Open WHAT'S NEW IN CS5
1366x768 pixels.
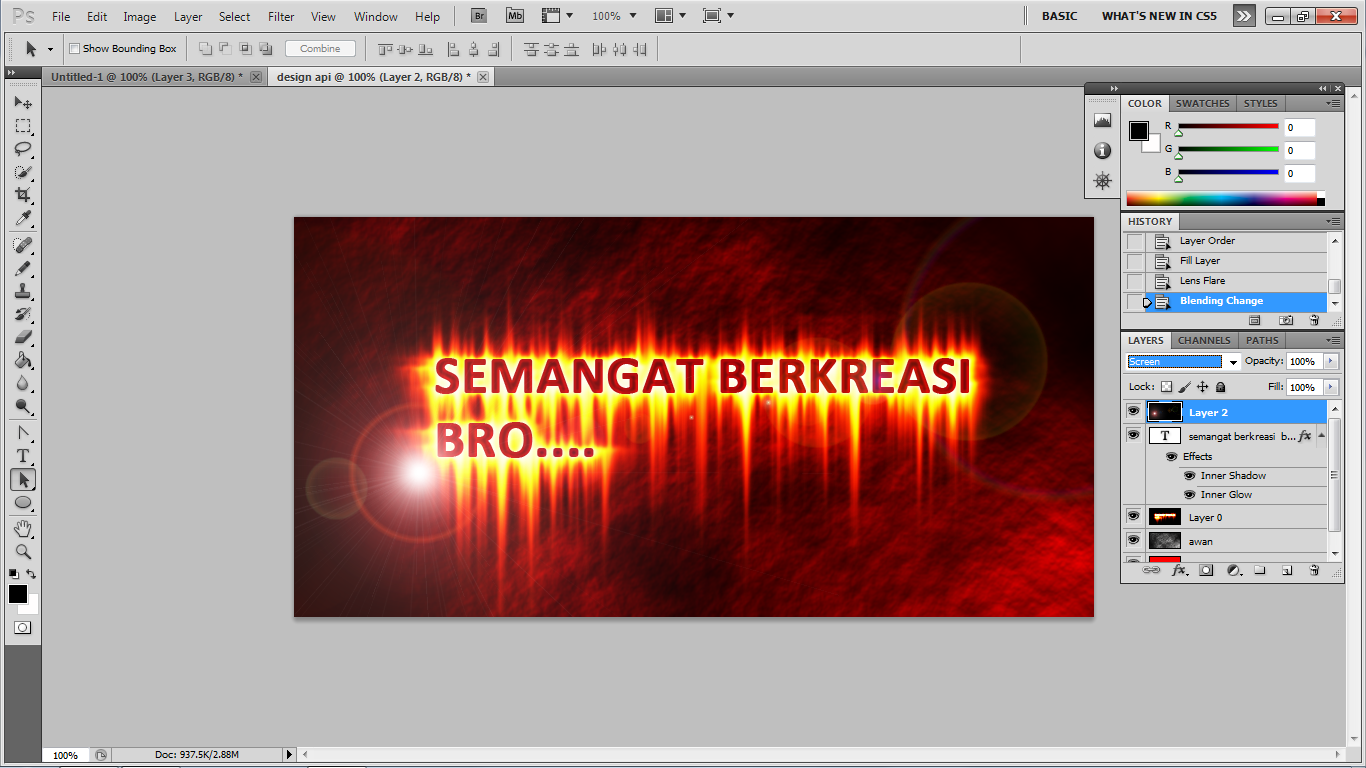tap(1159, 16)
